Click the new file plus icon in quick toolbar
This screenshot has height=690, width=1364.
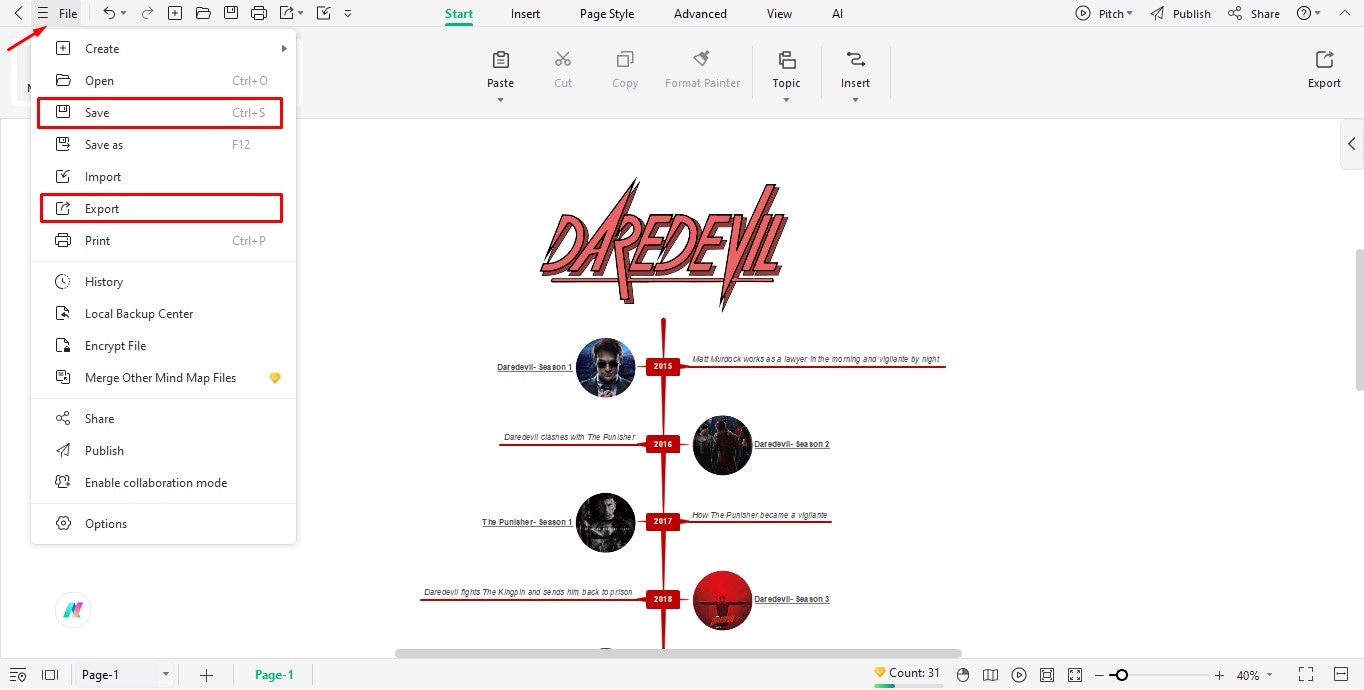[x=175, y=13]
